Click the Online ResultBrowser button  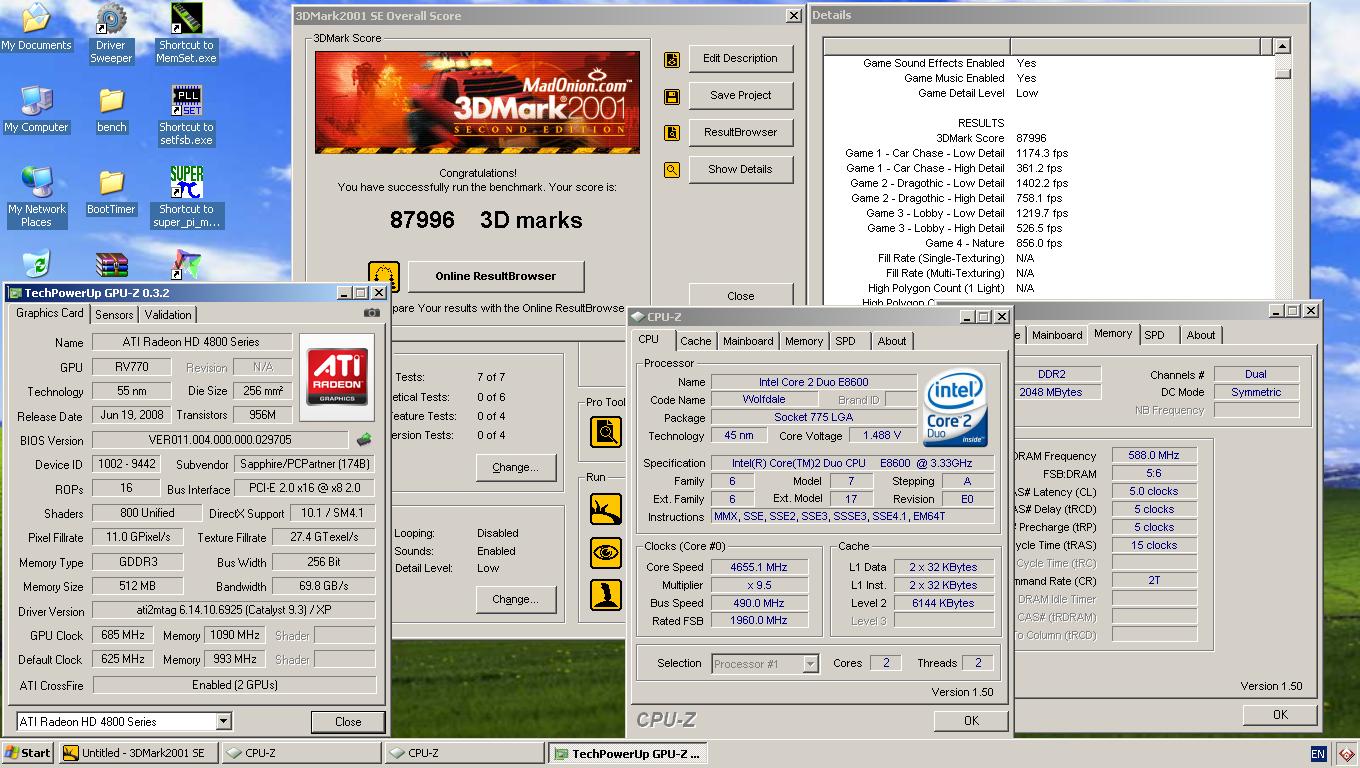click(495, 277)
